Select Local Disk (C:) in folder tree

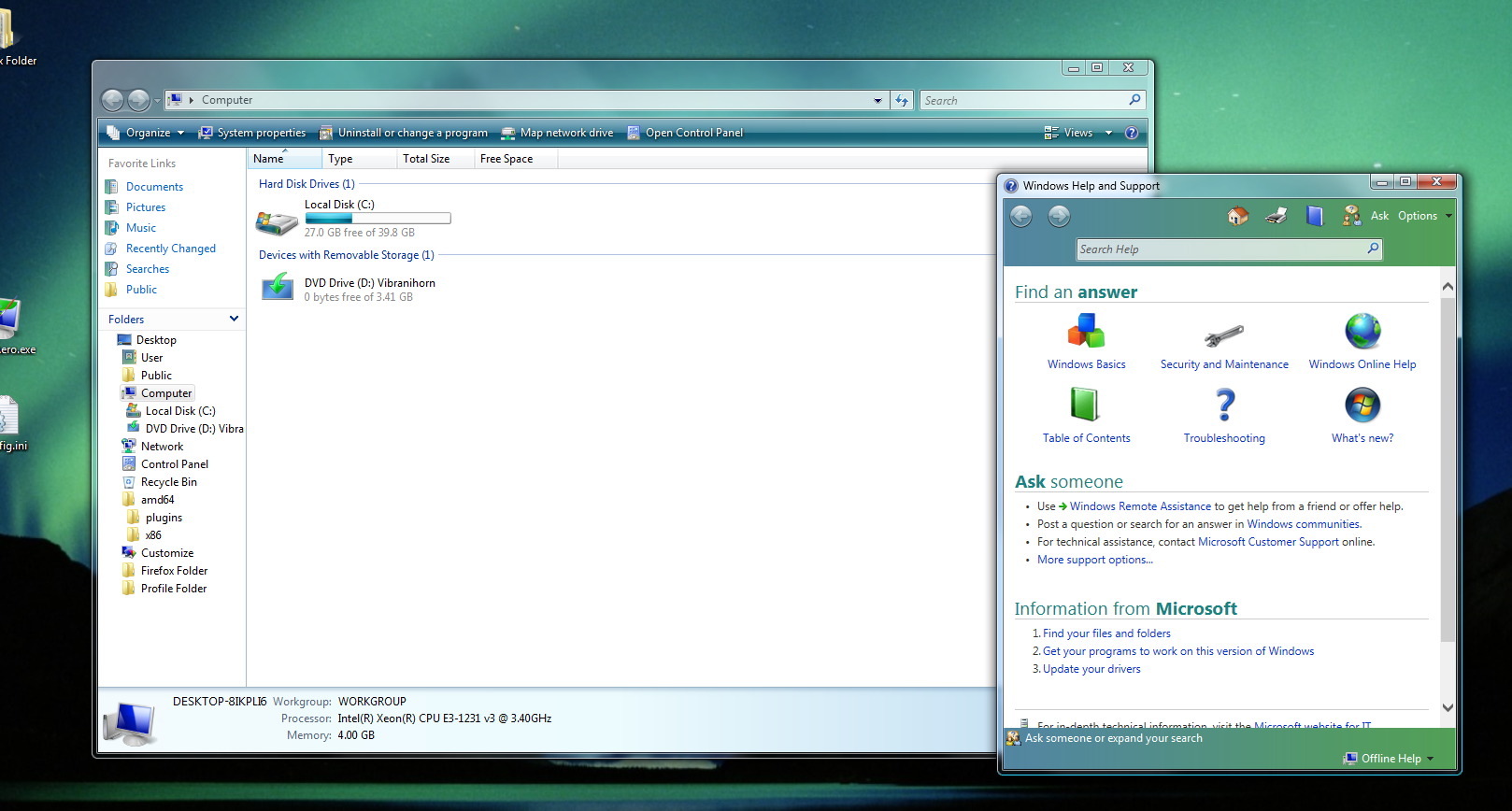[179, 411]
